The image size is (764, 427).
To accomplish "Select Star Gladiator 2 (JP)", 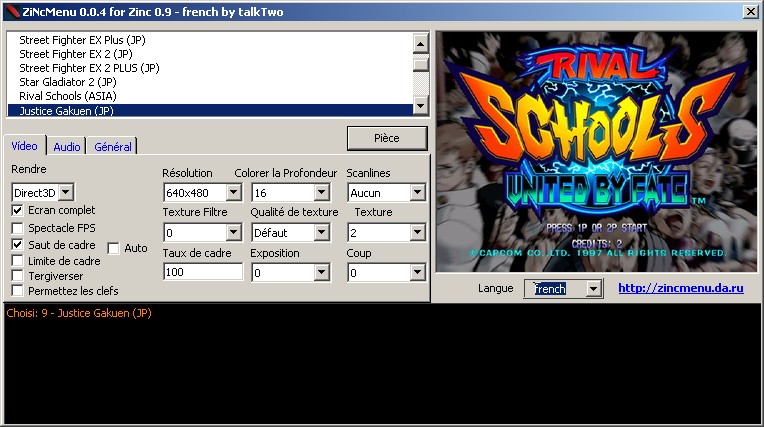I will click(x=210, y=82).
